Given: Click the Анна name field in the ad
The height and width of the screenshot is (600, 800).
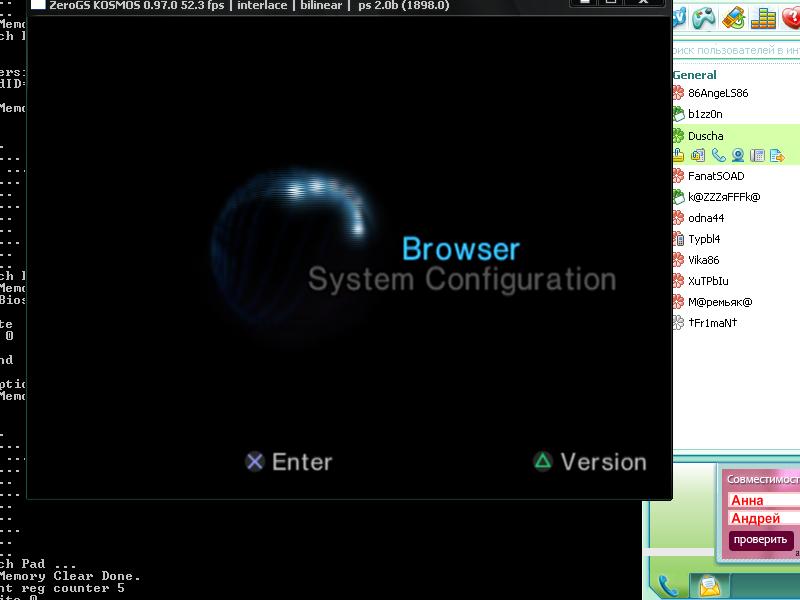Looking at the screenshot, I should coord(764,500).
